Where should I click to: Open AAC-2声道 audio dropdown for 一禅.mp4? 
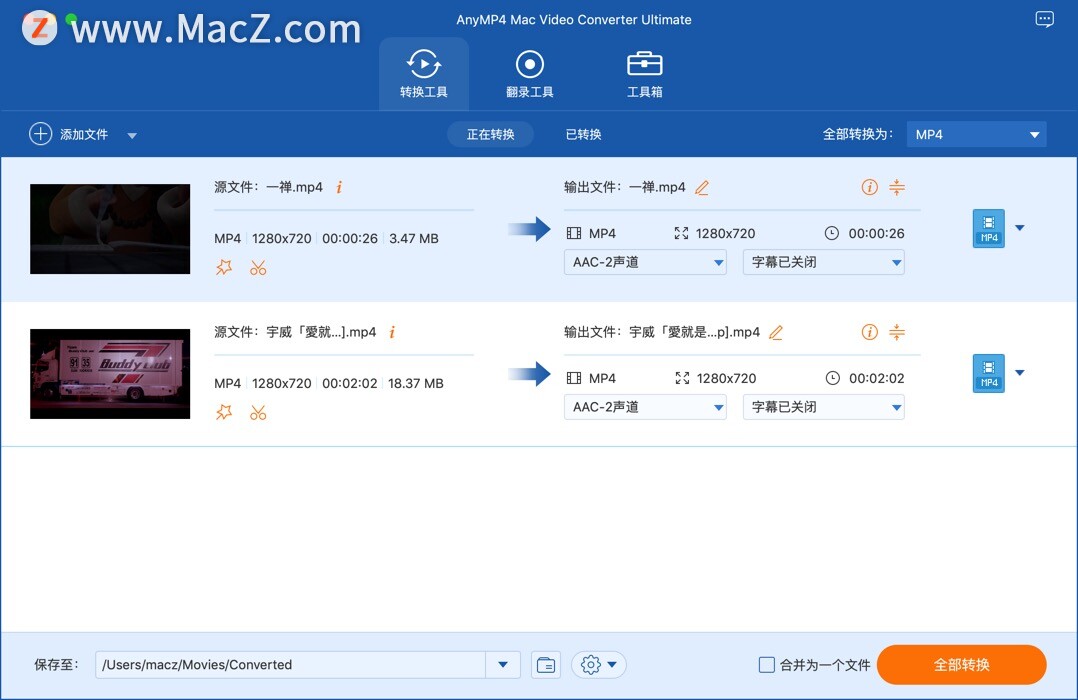tap(645, 262)
